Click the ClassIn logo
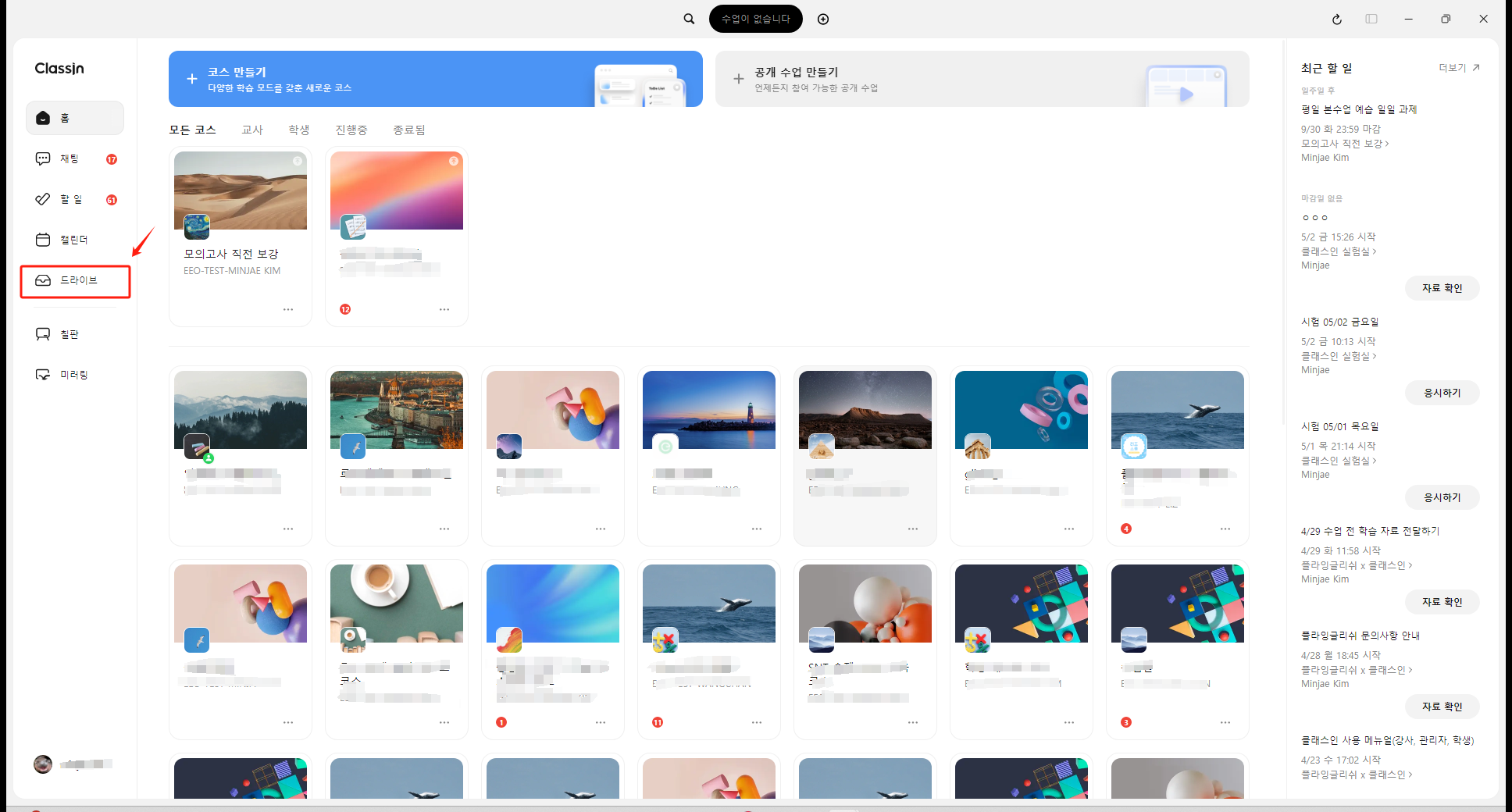 pyautogui.click(x=59, y=69)
